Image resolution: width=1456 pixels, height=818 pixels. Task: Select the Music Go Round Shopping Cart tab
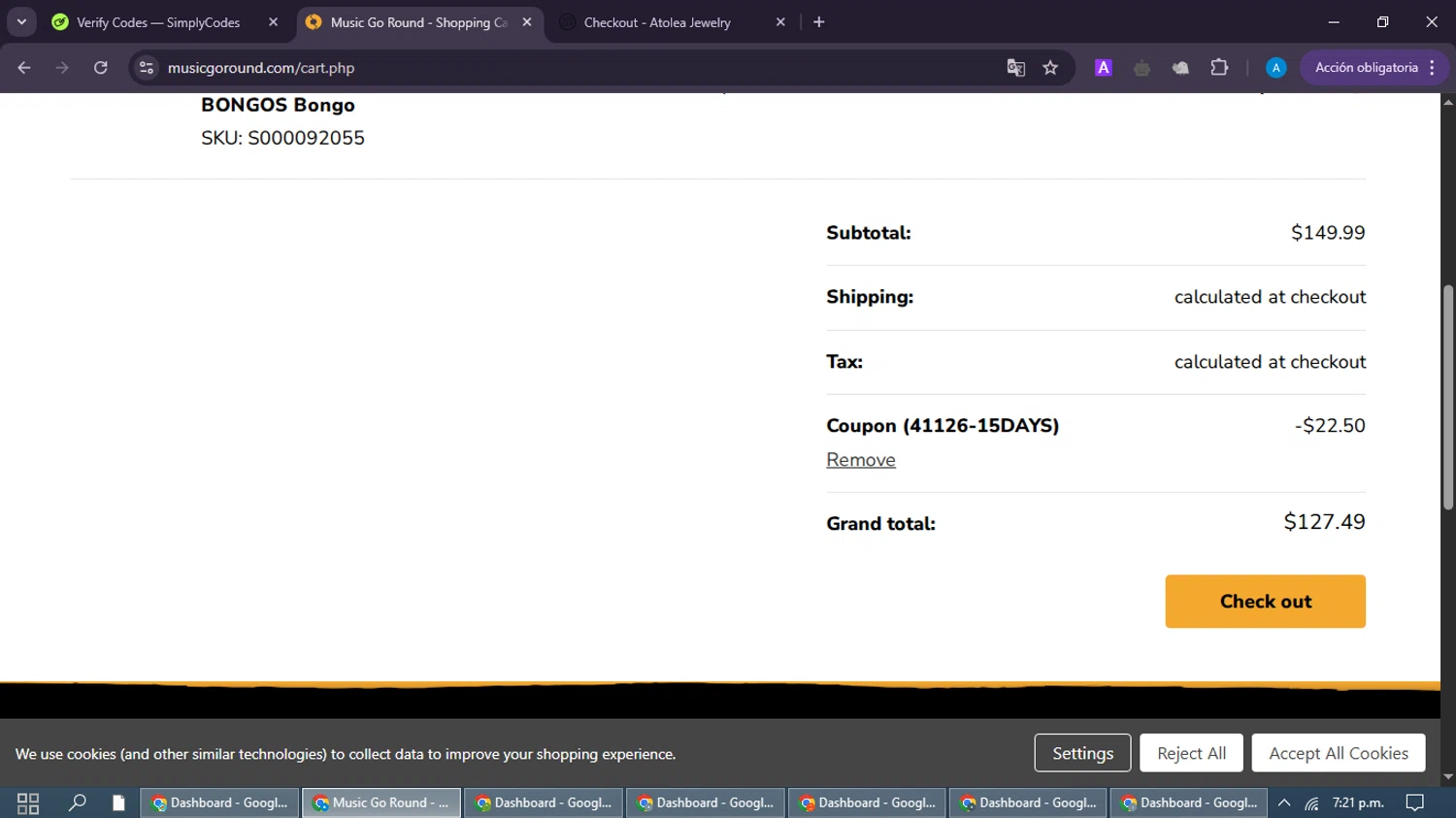(418, 22)
